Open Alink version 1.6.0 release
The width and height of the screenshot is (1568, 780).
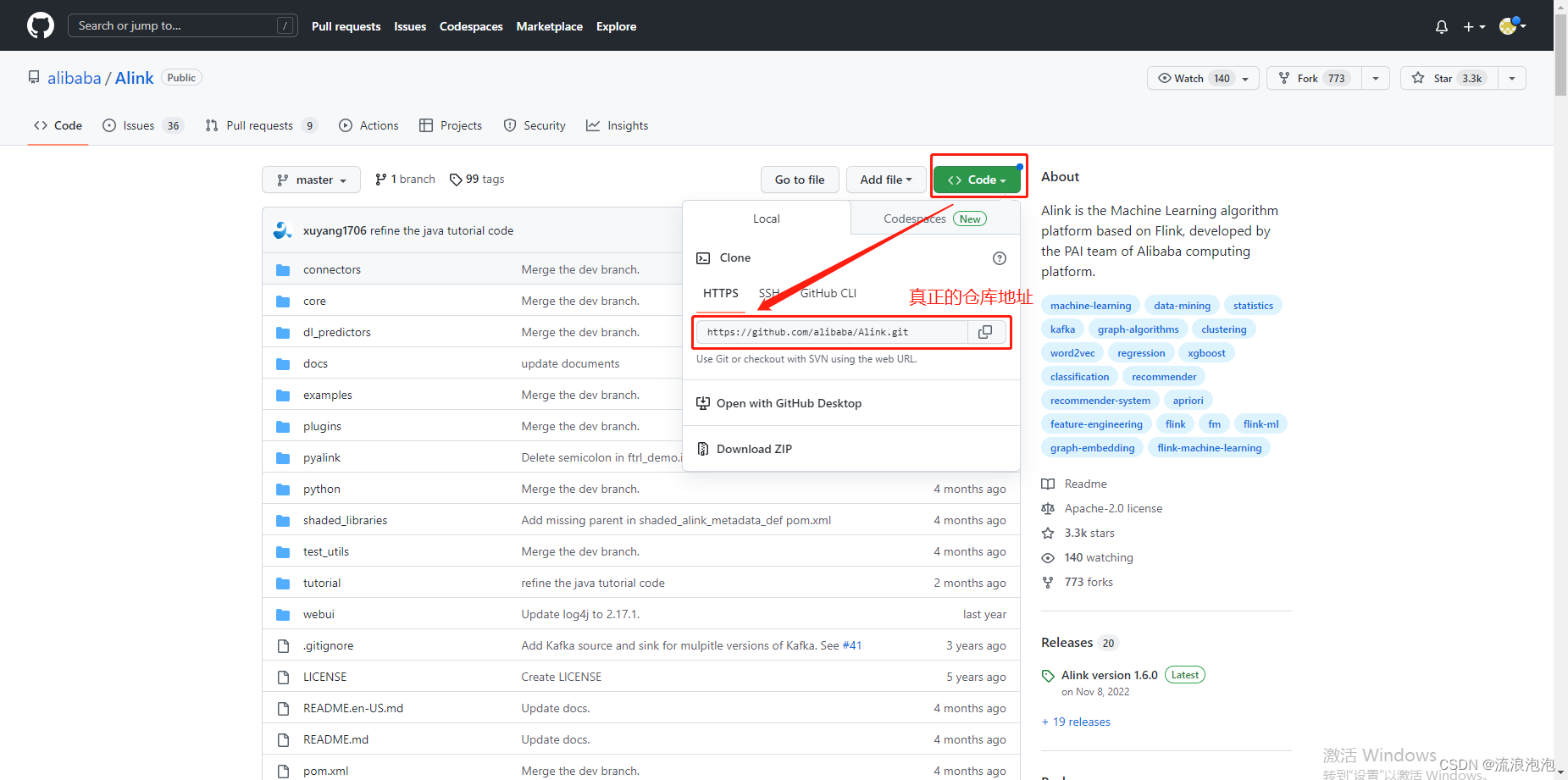(x=1109, y=675)
